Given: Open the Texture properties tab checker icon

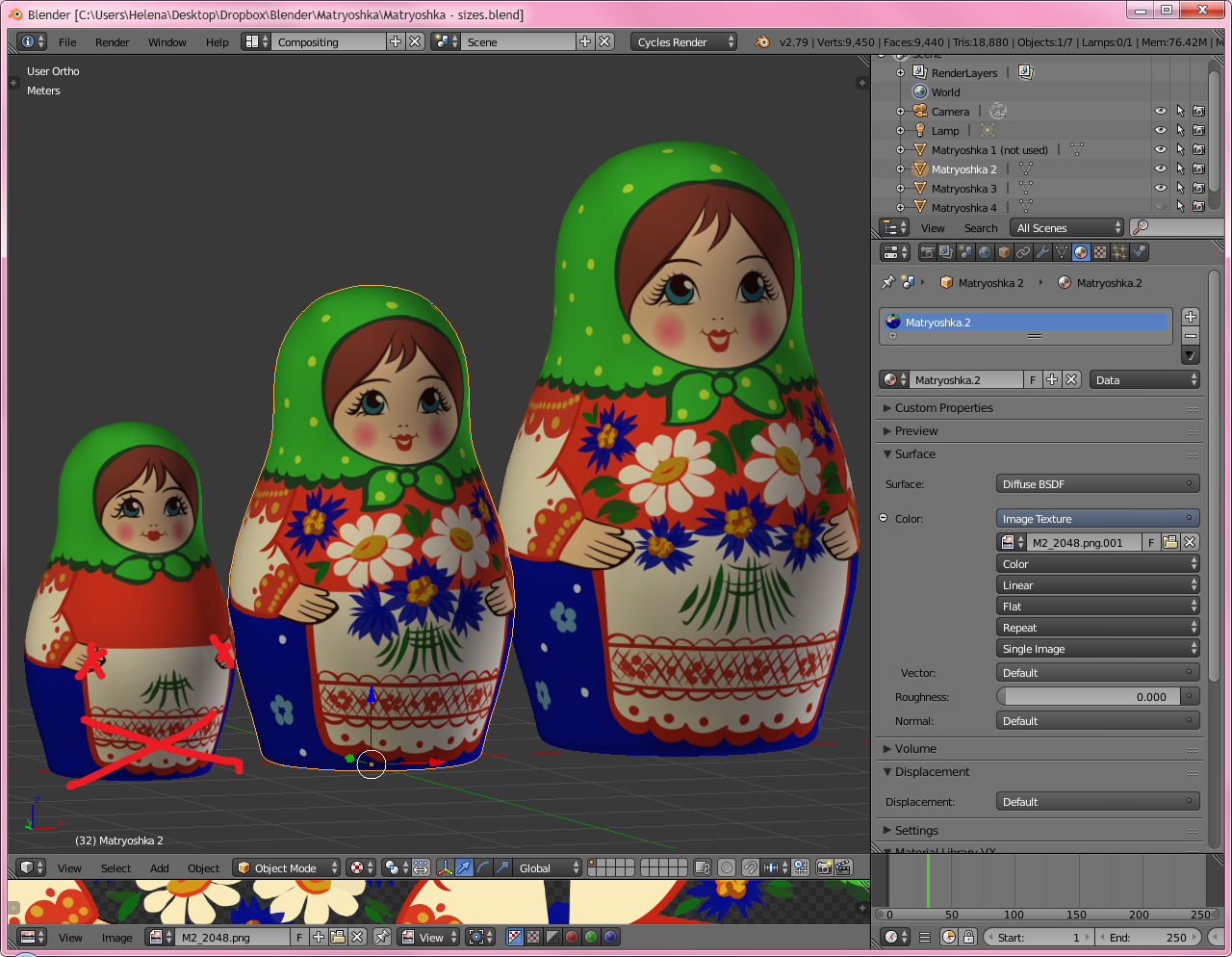Looking at the screenshot, I should click(x=1100, y=252).
